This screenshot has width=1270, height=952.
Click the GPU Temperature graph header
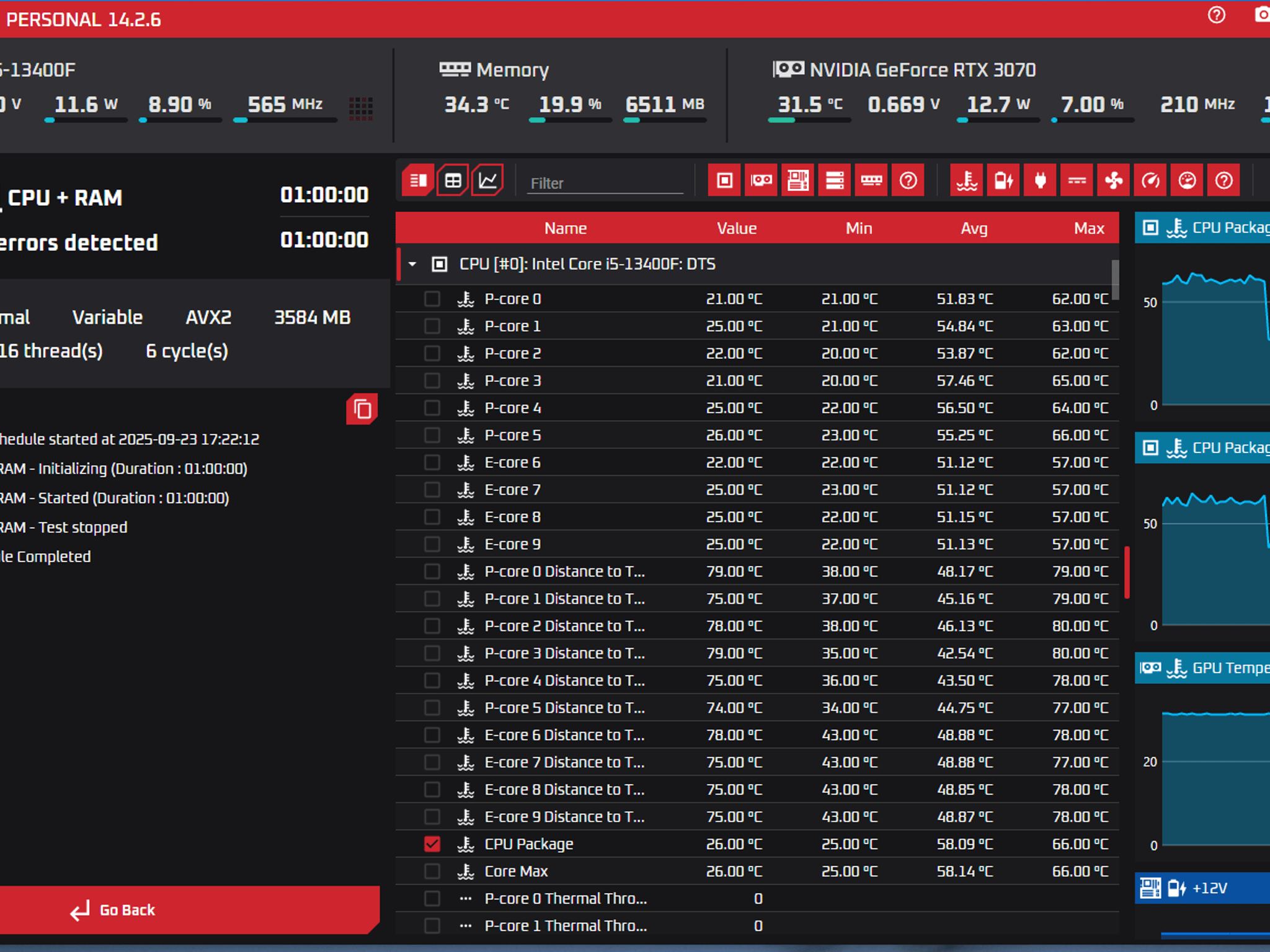(x=1202, y=668)
